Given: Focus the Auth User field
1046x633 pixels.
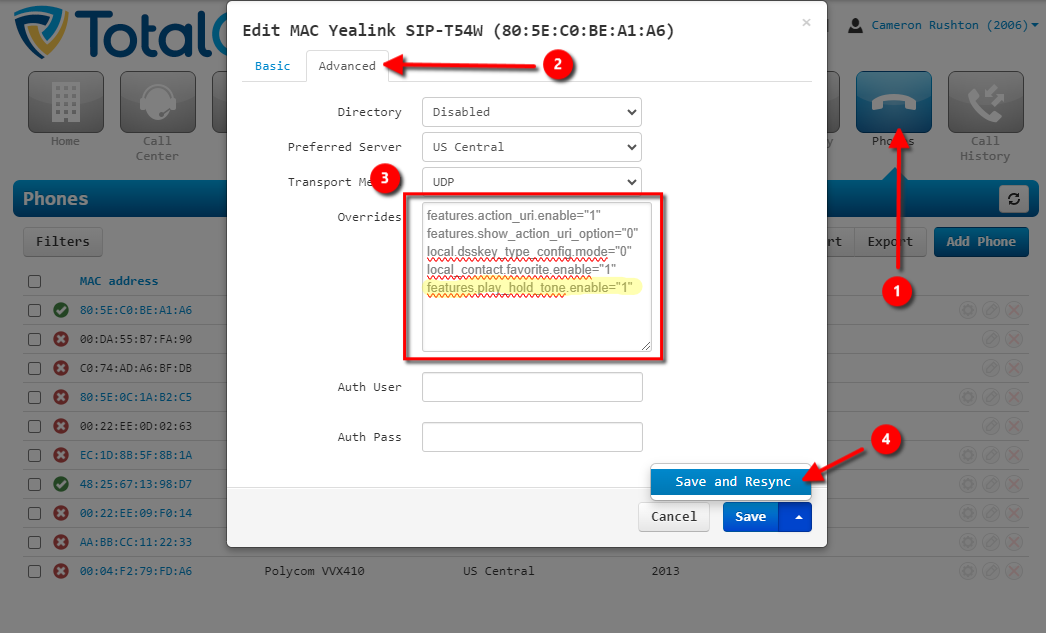Looking at the screenshot, I should (x=532, y=387).
